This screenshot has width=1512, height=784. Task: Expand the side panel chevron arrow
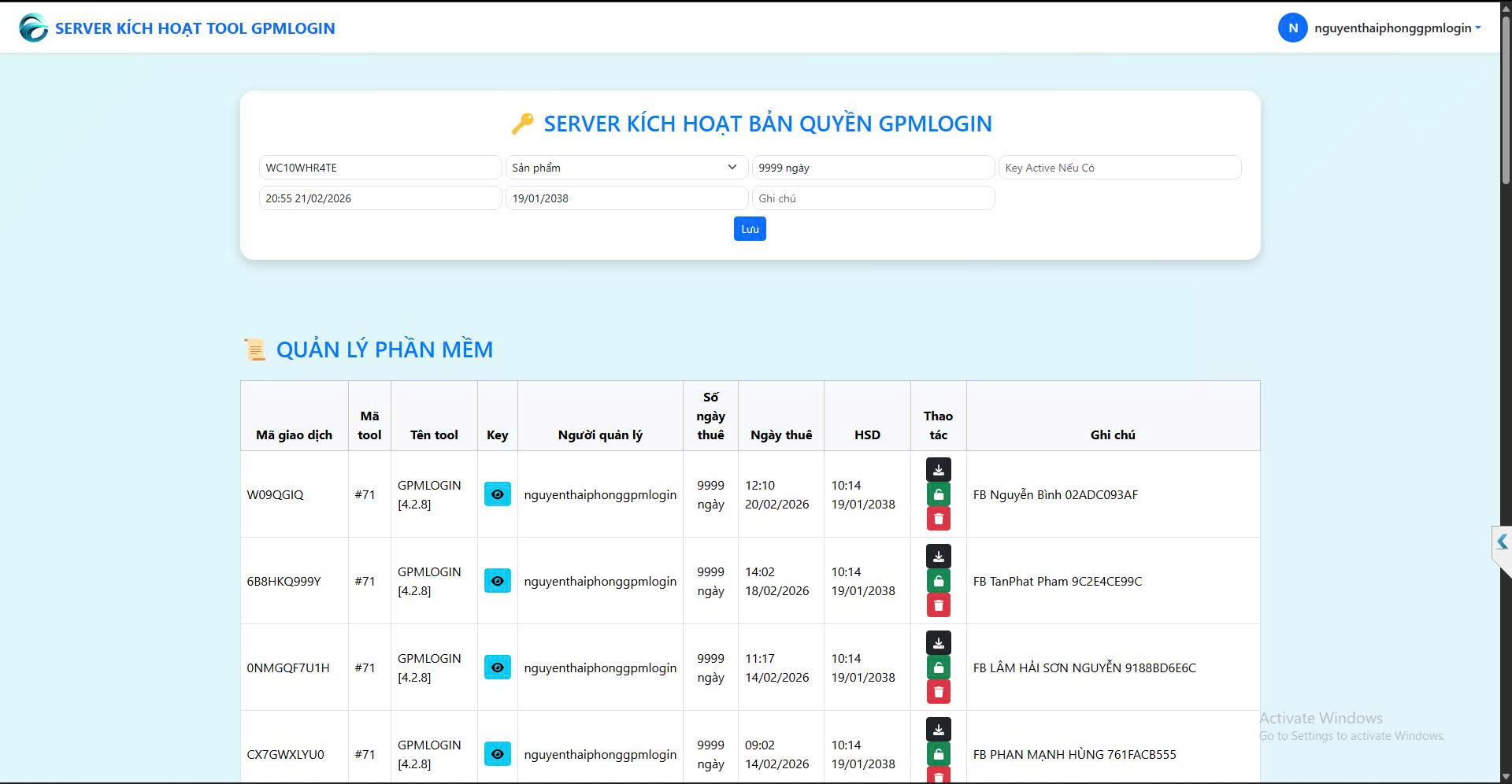(1502, 542)
